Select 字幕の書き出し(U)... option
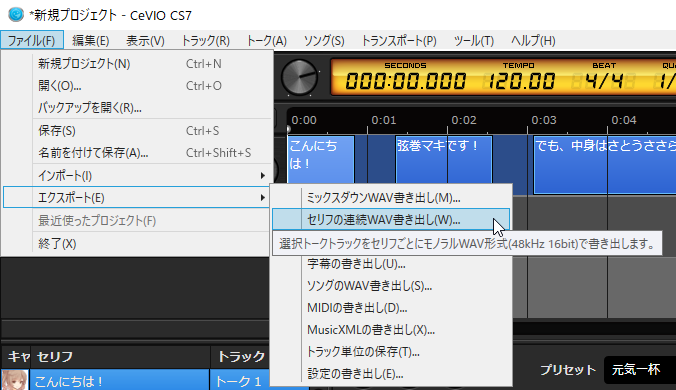This screenshot has height=390, width=676. click(391, 264)
